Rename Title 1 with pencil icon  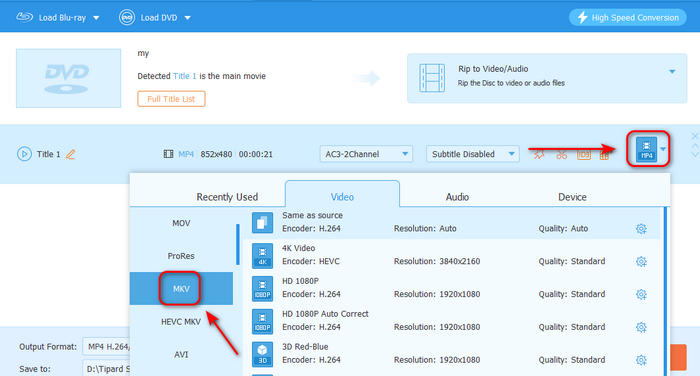pyautogui.click(x=71, y=155)
